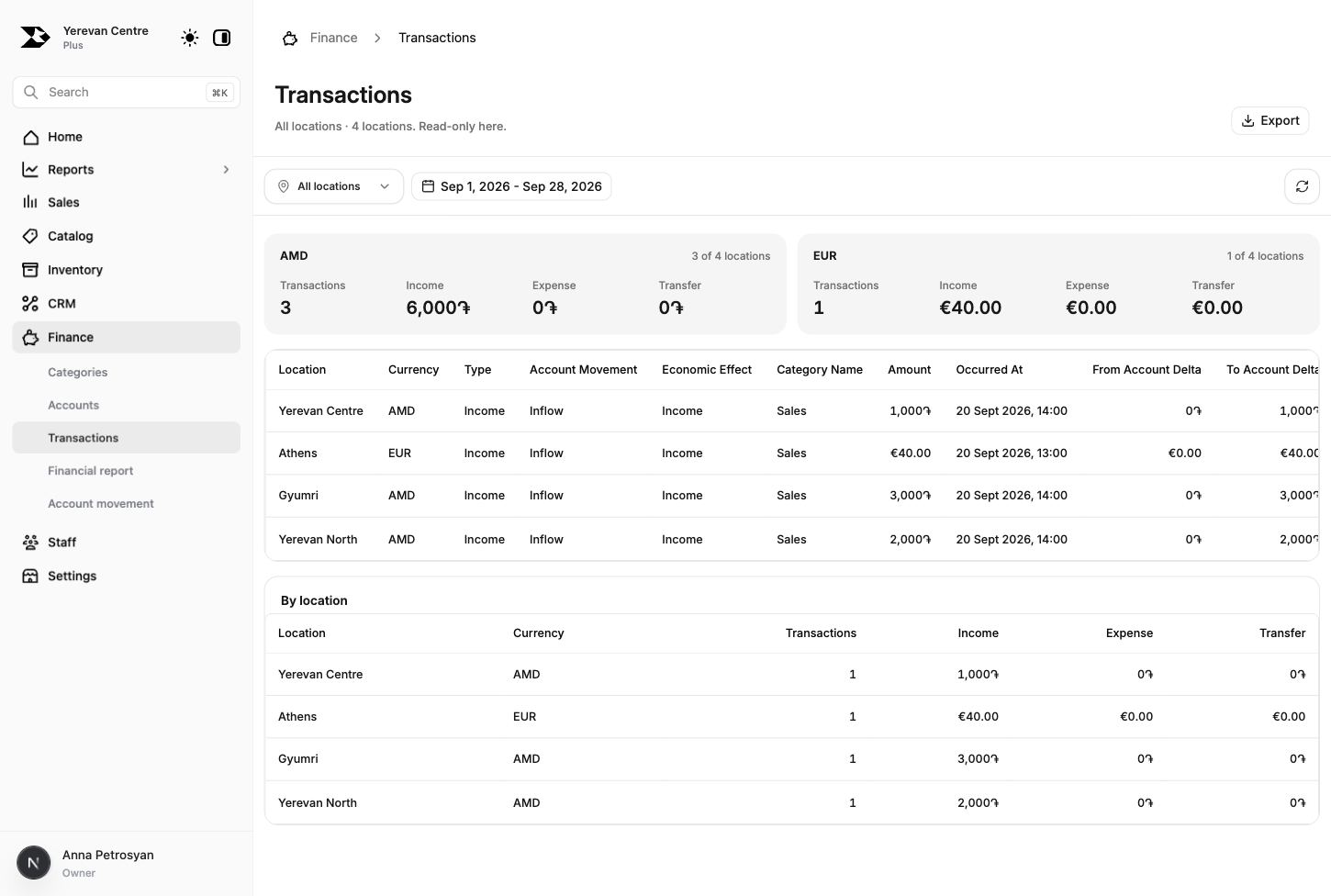Click the Catalog tag icon
The height and width of the screenshot is (896, 1331).
[30, 236]
